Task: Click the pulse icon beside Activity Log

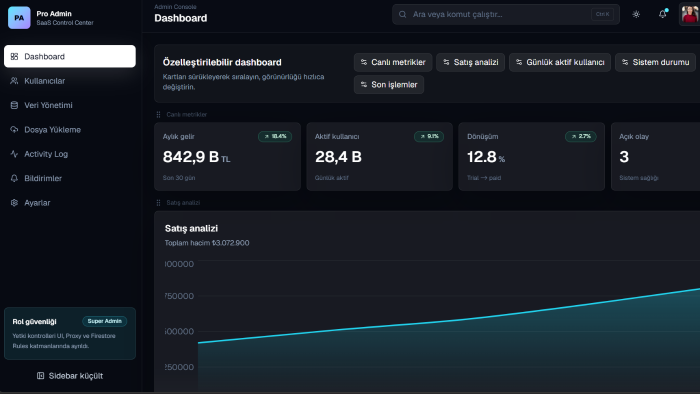Action: (14, 154)
